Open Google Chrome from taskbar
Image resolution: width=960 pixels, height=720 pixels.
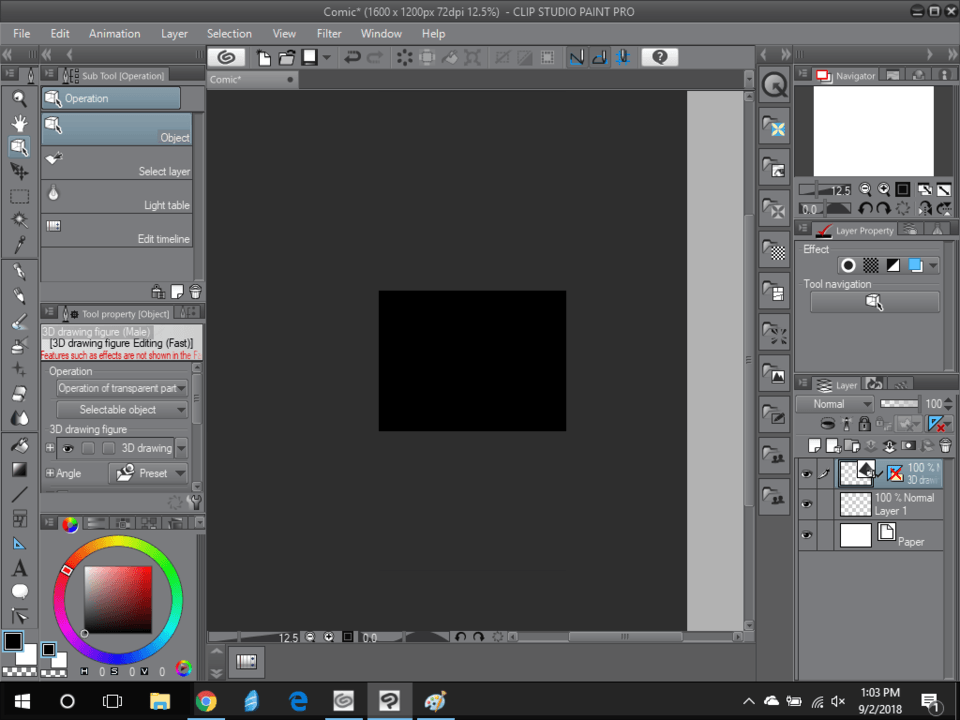[206, 701]
